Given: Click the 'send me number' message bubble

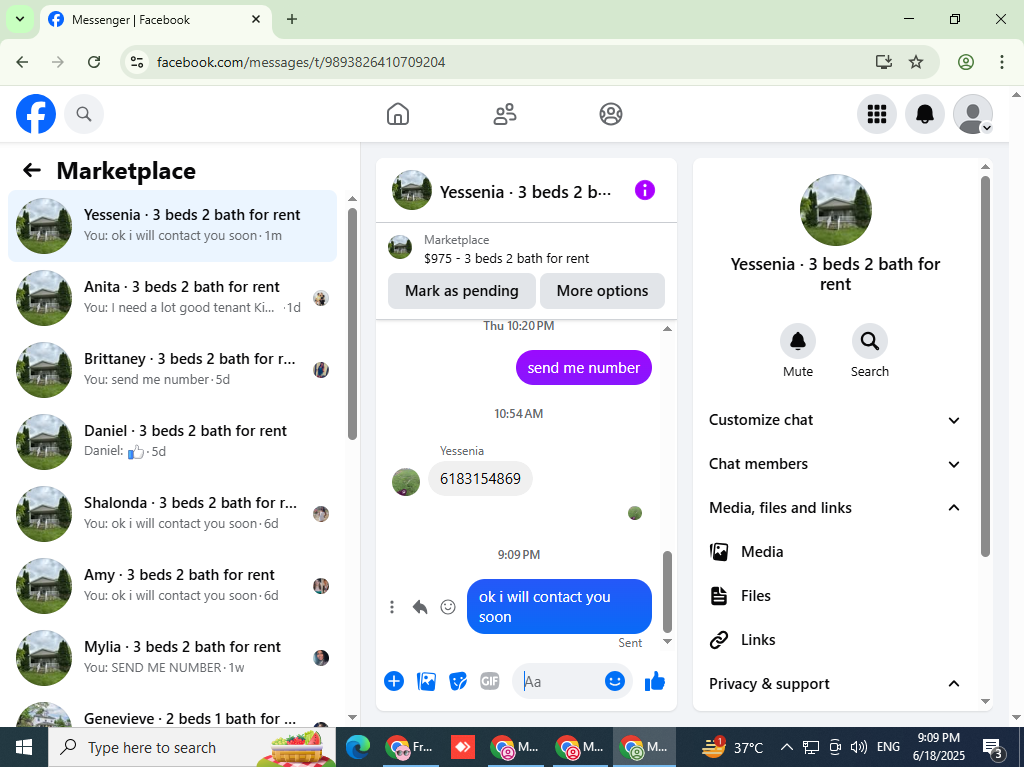Looking at the screenshot, I should click(584, 368).
